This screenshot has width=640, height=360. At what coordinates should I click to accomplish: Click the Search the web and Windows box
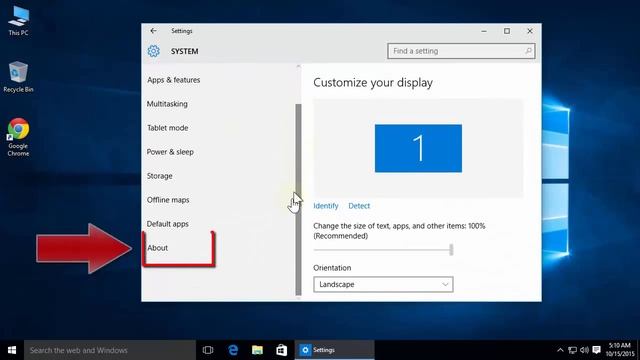tap(110, 350)
